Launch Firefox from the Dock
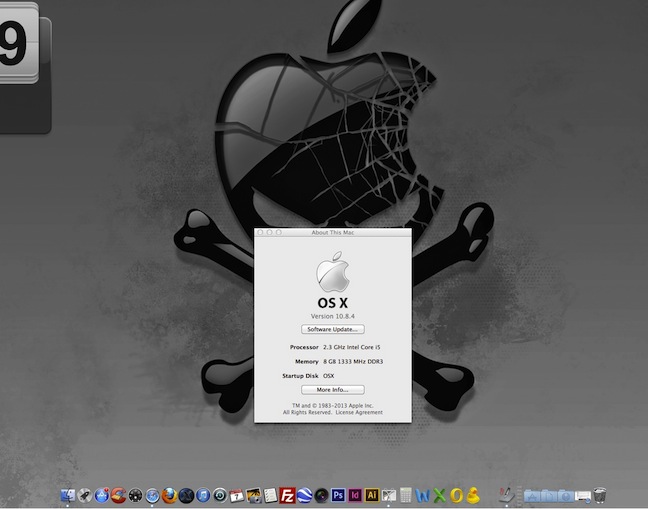Image resolution: width=648 pixels, height=509 pixels. (x=169, y=495)
